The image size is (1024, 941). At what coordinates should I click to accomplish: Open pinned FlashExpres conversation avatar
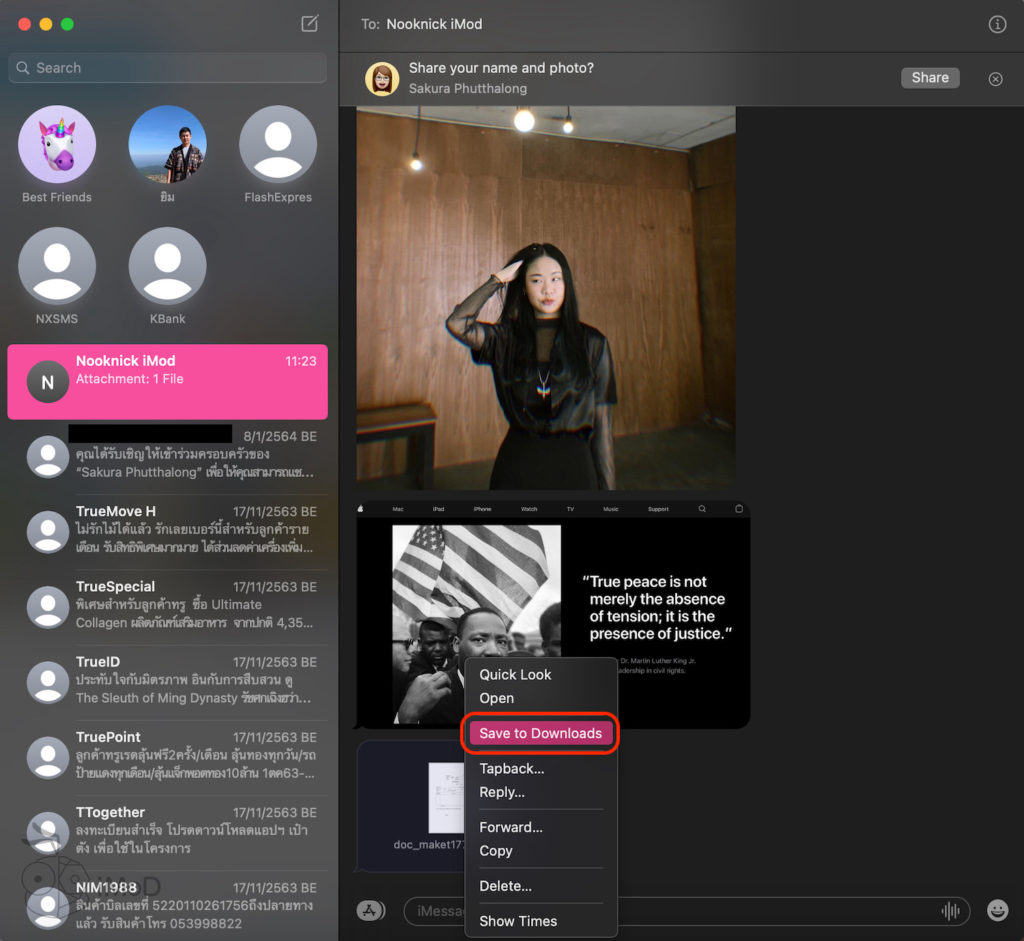[278, 145]
